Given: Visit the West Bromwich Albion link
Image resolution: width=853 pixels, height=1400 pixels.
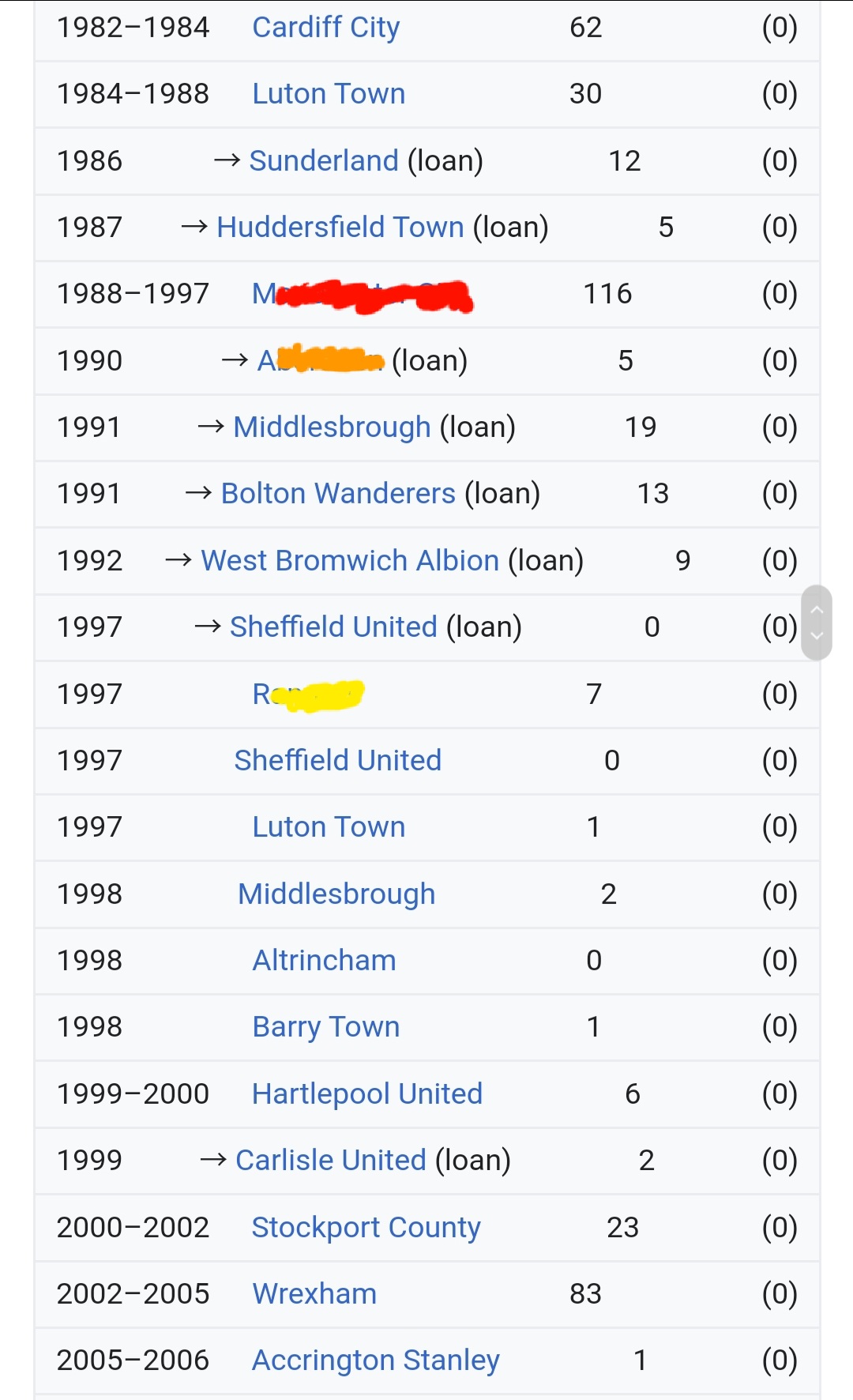Looking at the screenshot, I should click(350, 561).
